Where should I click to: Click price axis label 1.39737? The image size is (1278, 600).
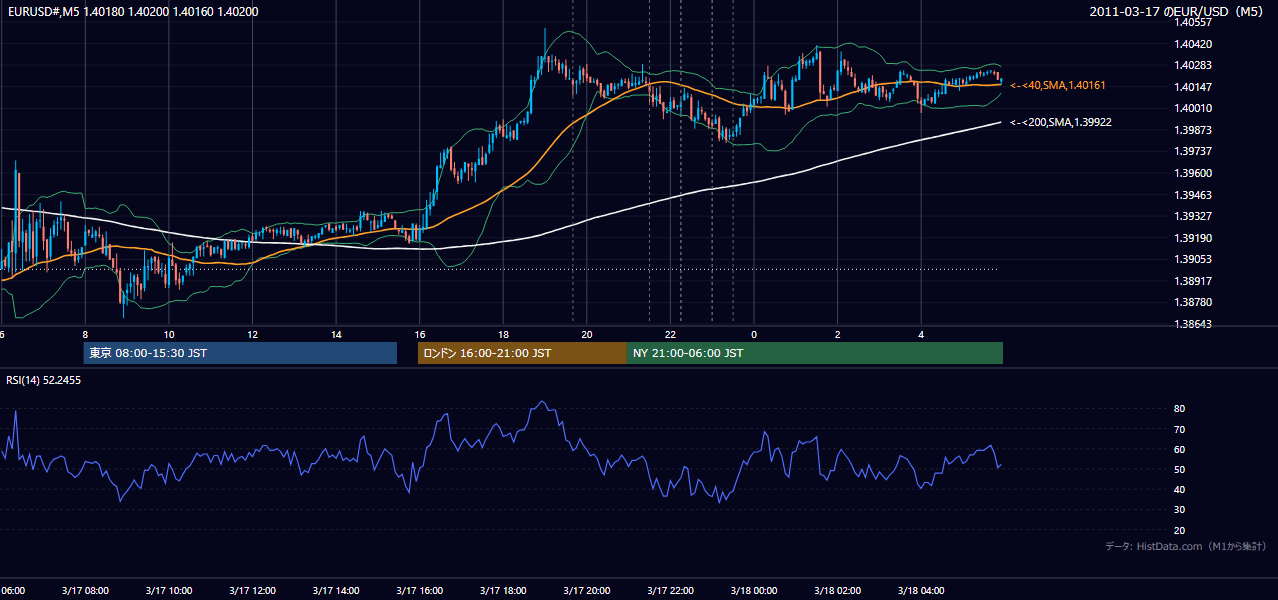click(1194, 151)
